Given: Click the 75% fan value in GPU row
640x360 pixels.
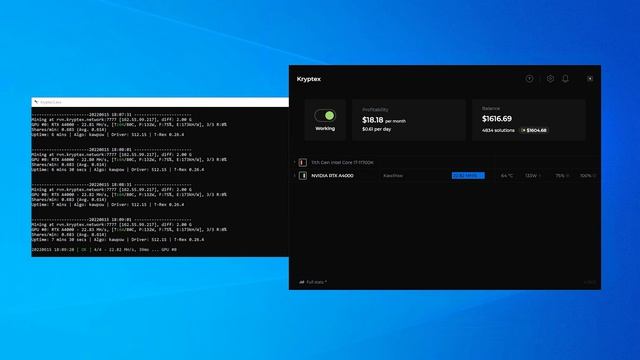Looking at the screenshot, I should tap(560, 176).
